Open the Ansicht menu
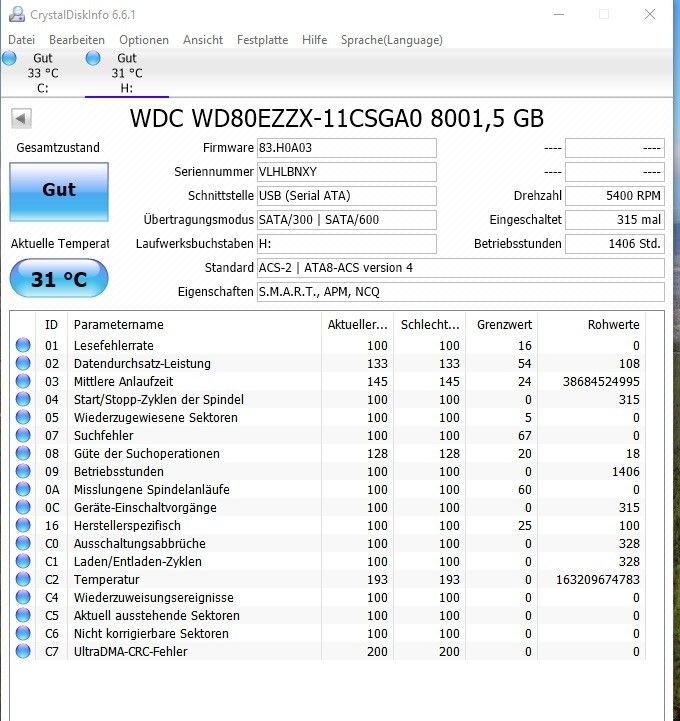 (203, 40)
